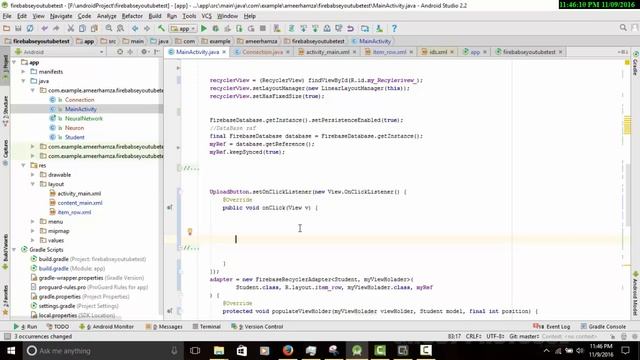Open the Terminal tool window
This screenshot has width=640, height=360.
tap(207, 327)
